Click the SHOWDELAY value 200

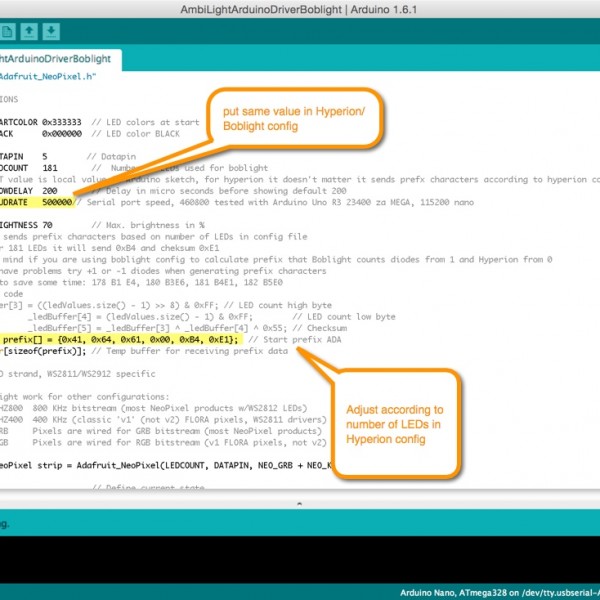coord(50,191)
